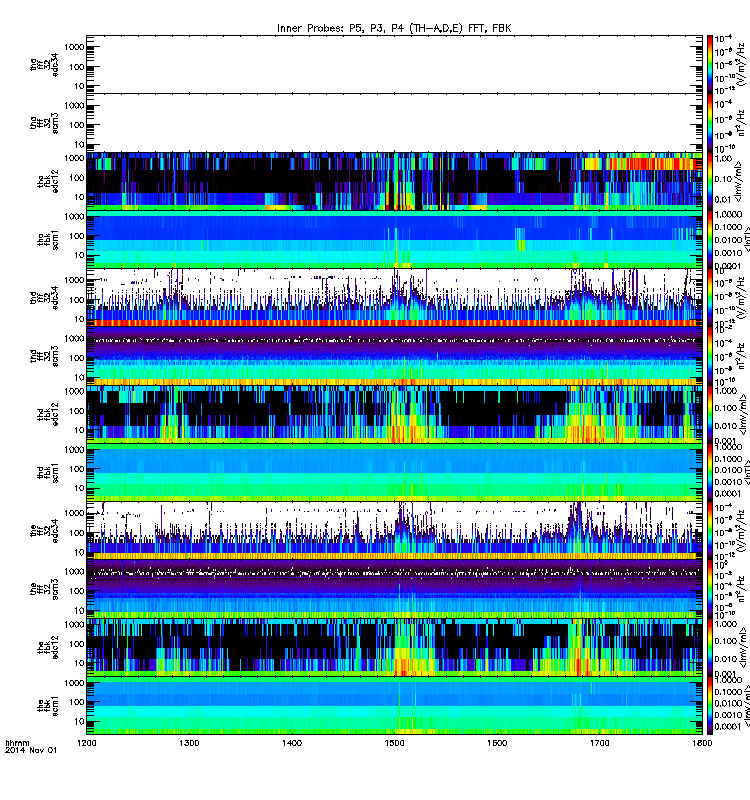Click the color bar beside the the fbk scm1 panel
This screenshot has width=750, height=800.
710,705
